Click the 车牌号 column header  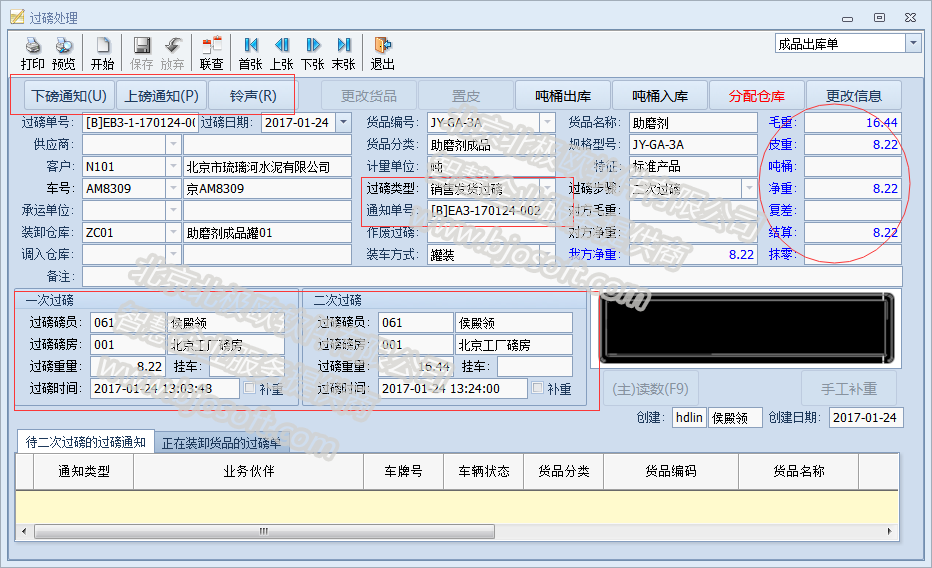pos(404,471)
